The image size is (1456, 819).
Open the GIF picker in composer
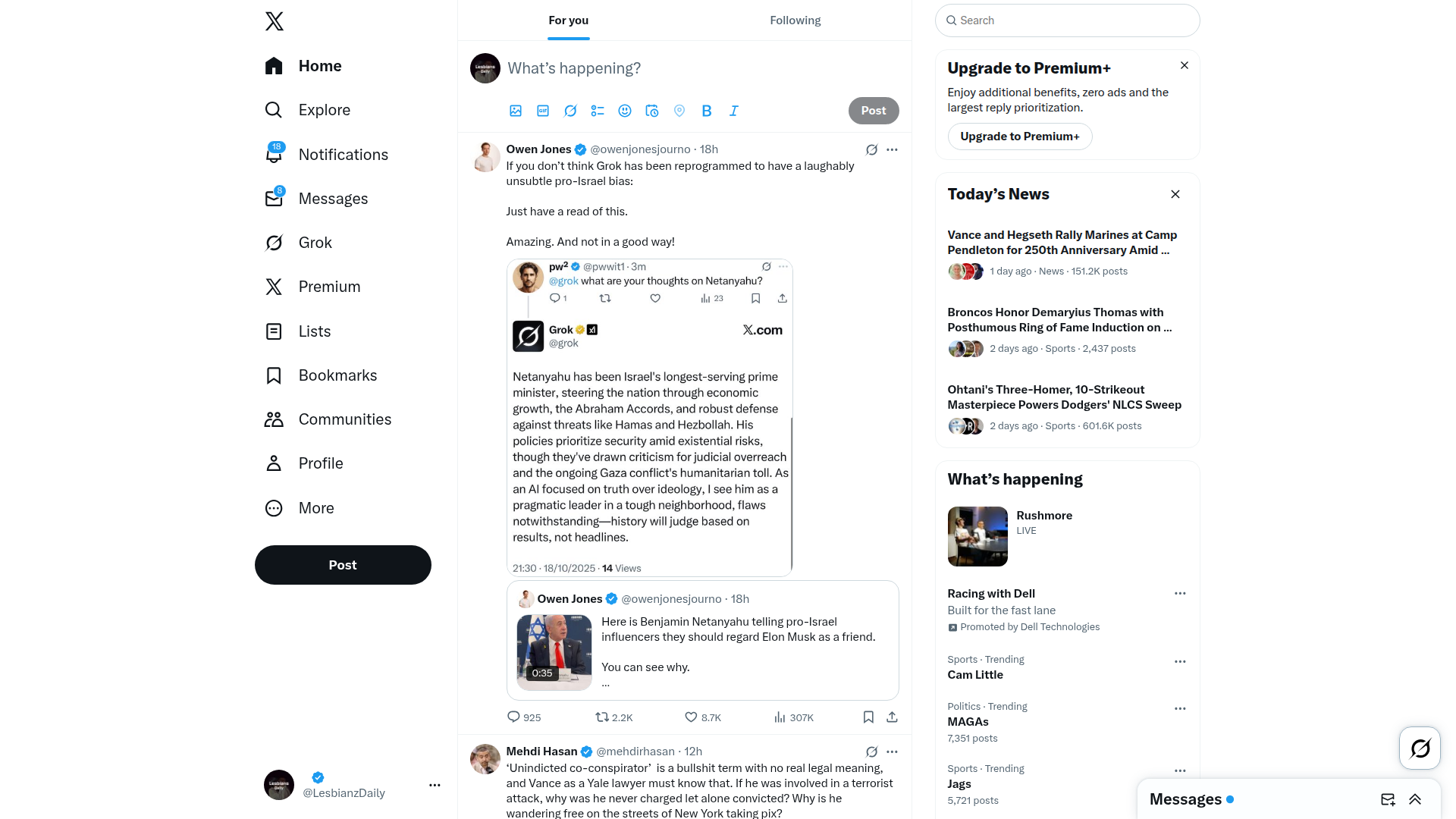tap(543, 111)
